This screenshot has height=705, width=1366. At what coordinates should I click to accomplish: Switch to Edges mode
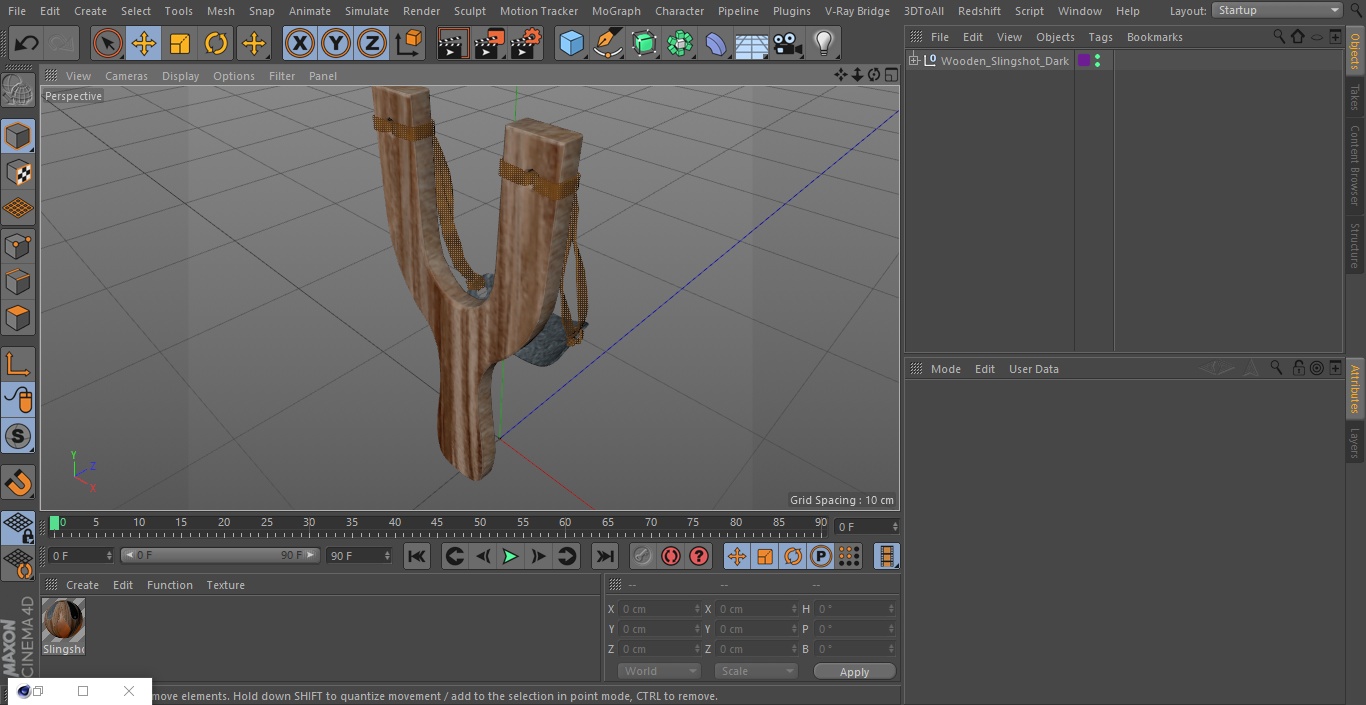coord(18,281)
